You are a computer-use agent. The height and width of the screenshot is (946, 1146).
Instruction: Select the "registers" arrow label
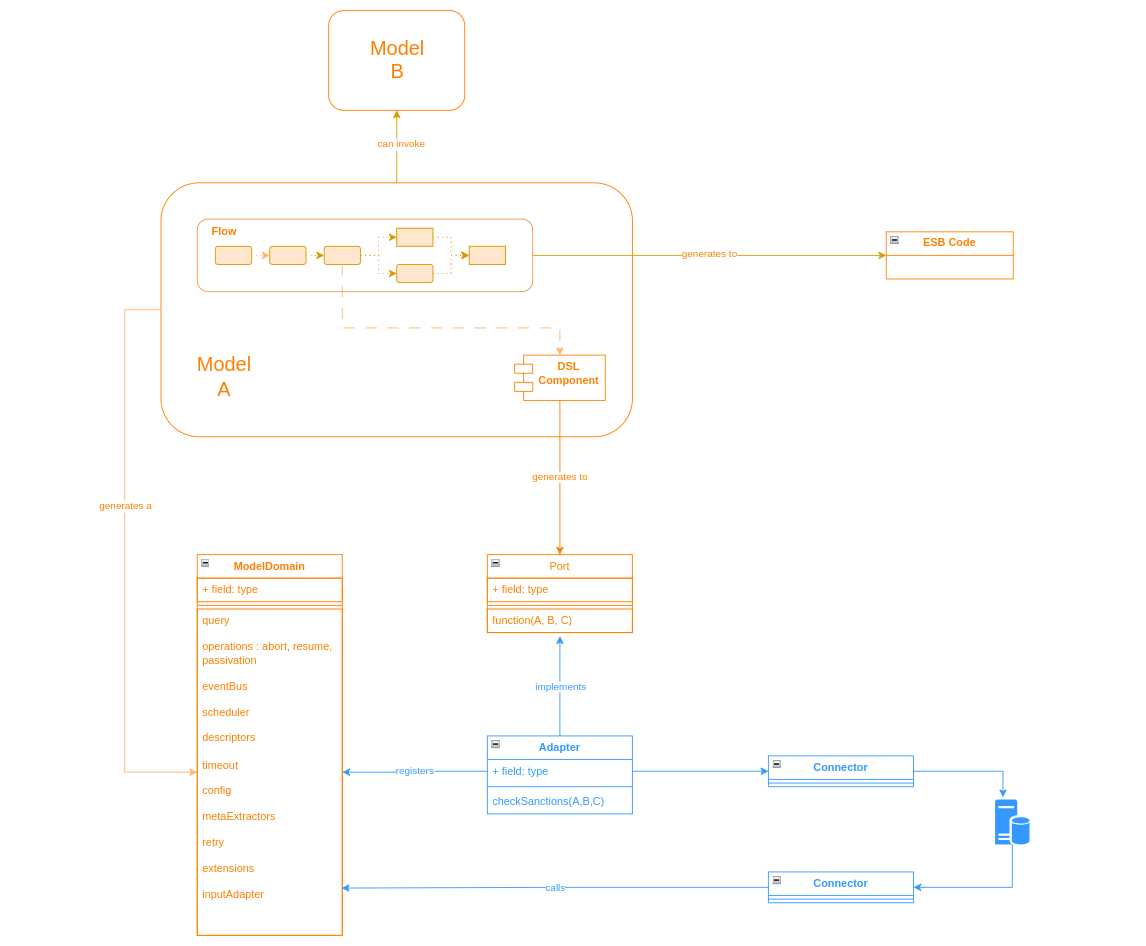pyautogui.click(x=414, y=771)
